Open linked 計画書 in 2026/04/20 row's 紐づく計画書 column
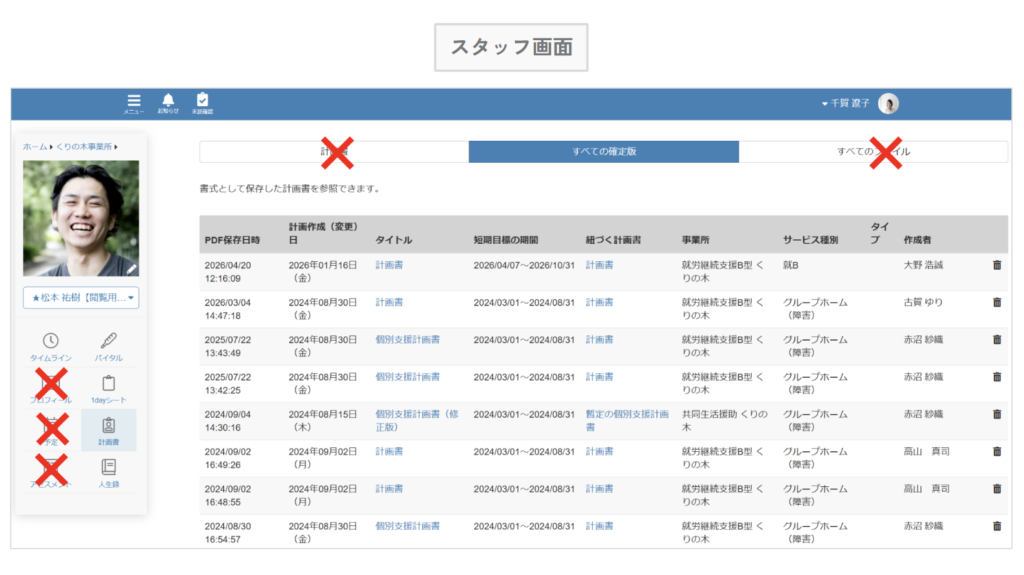Screen dimensions: 1024x575 [600, 265]
